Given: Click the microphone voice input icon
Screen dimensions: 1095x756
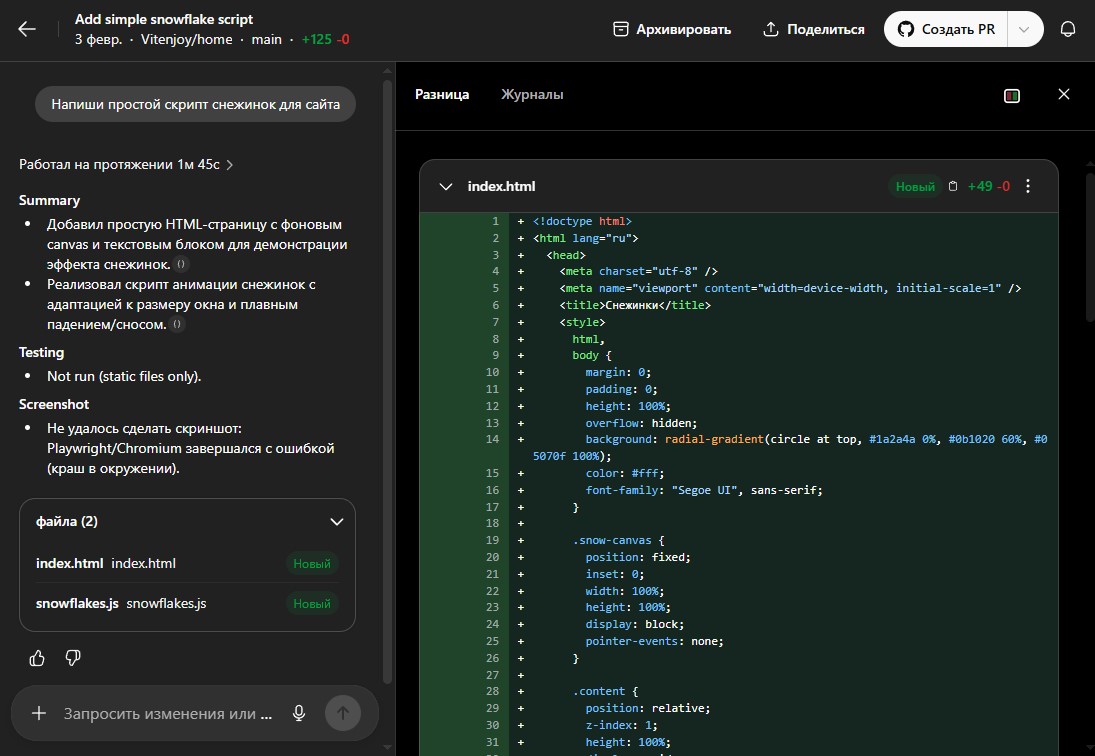Looking at the screenshot, I should tap(298, 713).
